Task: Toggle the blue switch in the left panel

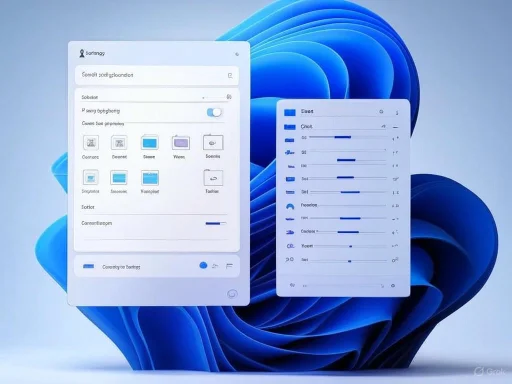Action: tap(214, 112)
